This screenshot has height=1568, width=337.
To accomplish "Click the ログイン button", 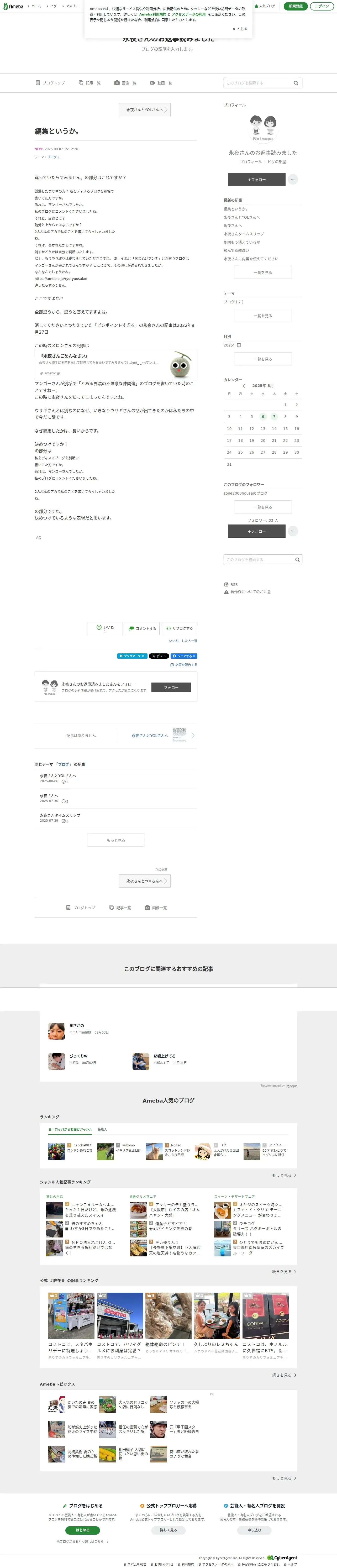I will pos(322,6).
